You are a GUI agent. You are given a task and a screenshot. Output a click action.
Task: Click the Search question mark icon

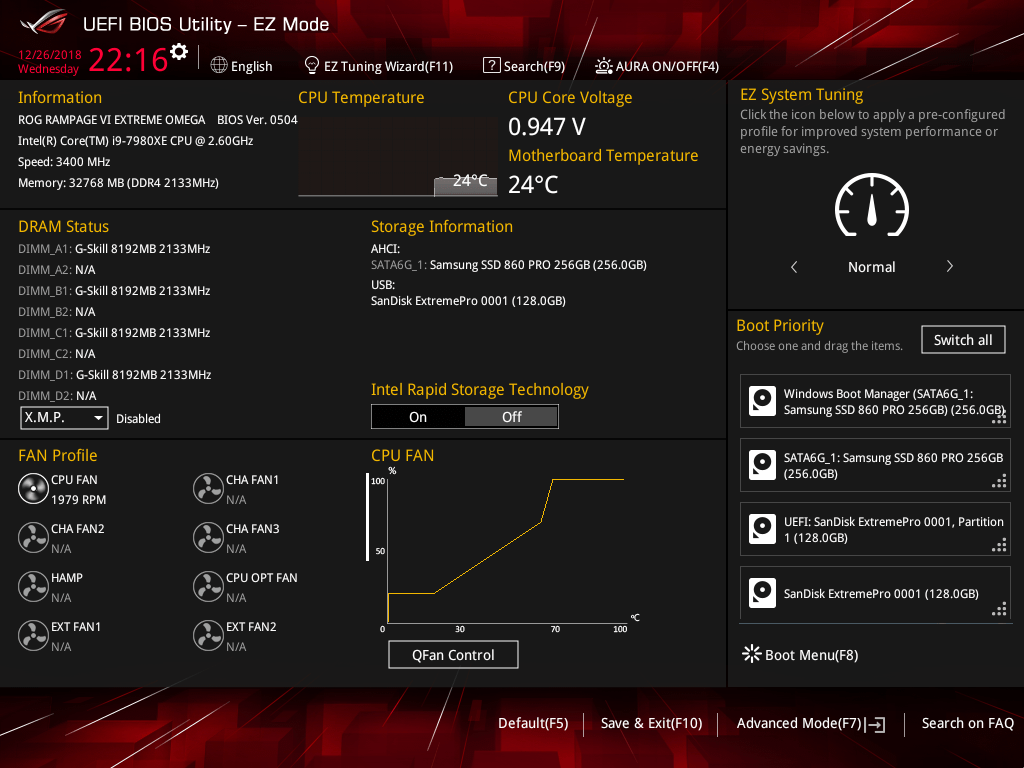[x=491, y=65]
